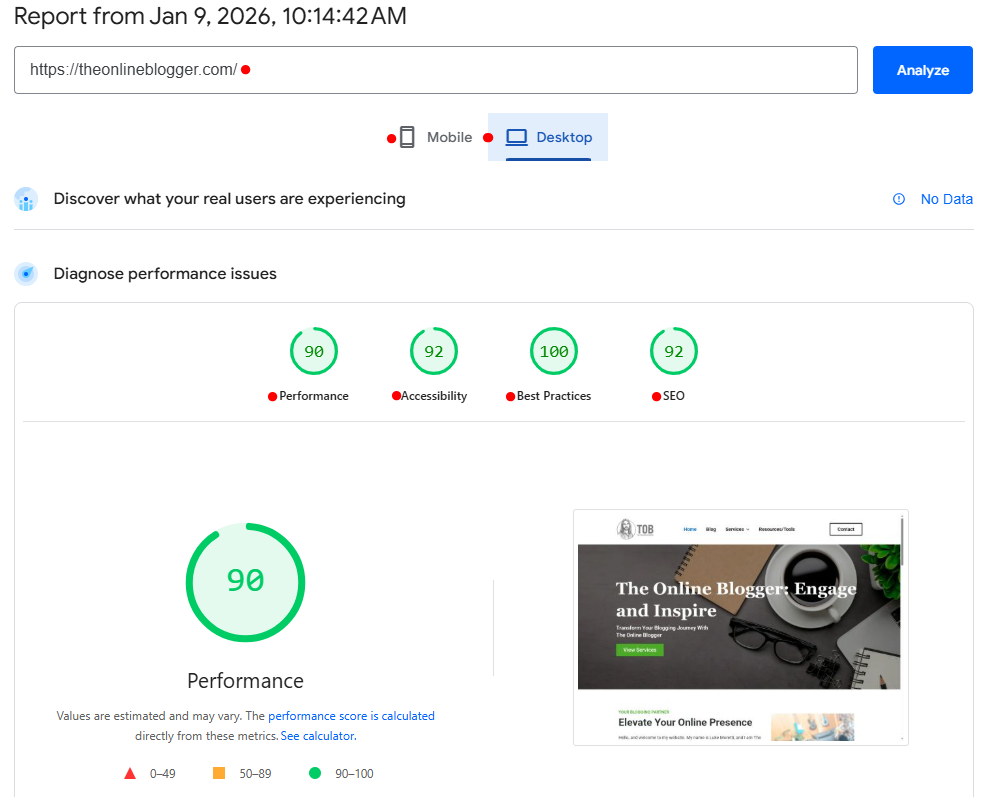
Task: Select the Accessibility 92 score gauge
Action: [433, 351]
